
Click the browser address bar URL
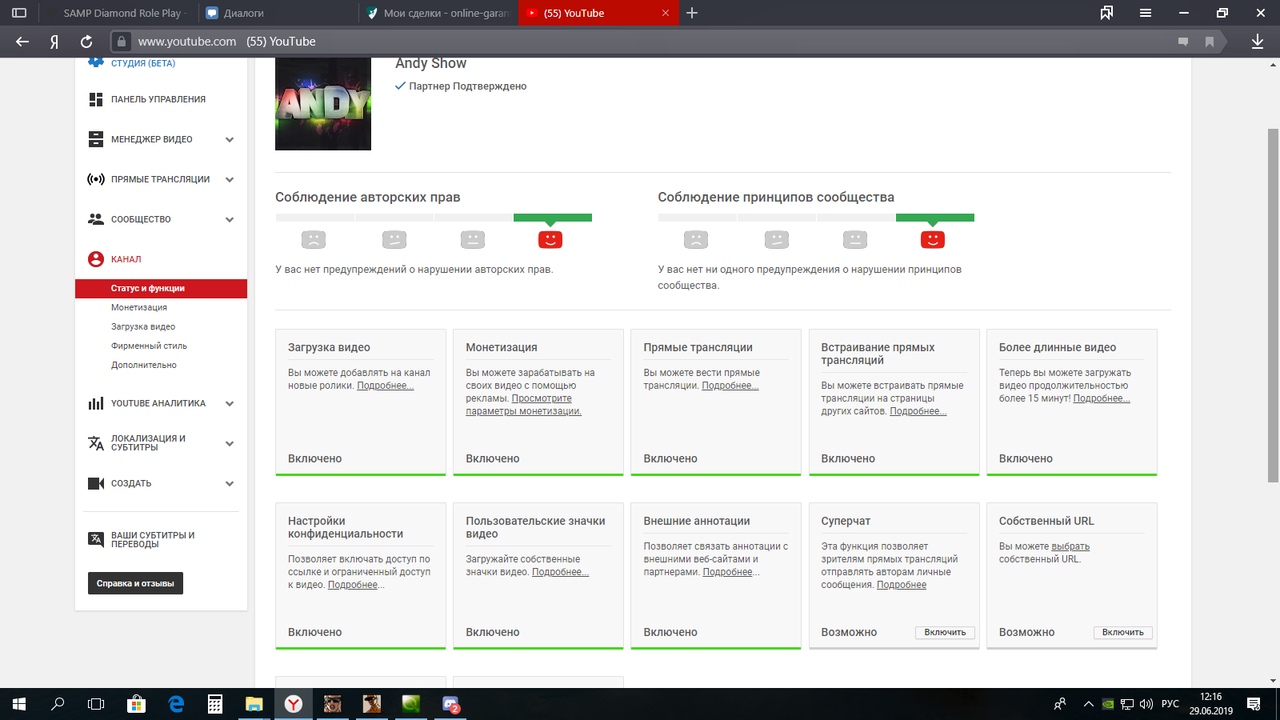(187, 42)
